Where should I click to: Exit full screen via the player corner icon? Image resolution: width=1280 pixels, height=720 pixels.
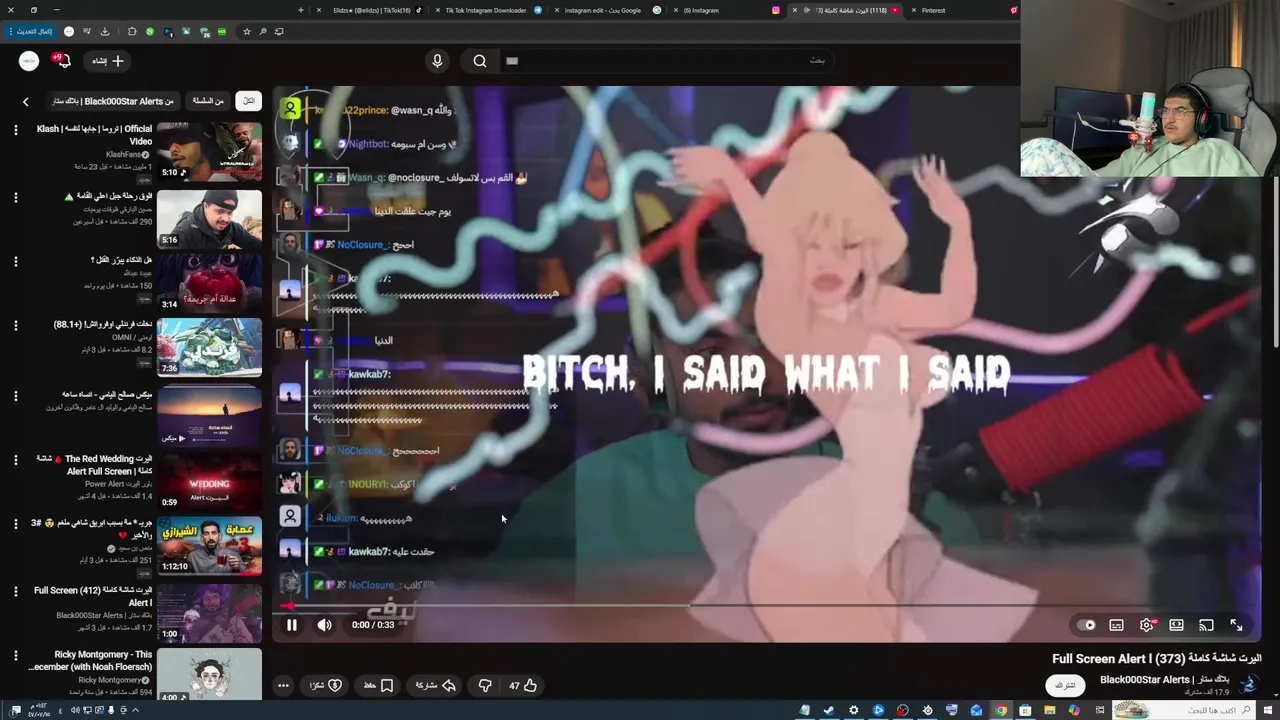point(1237,625)
